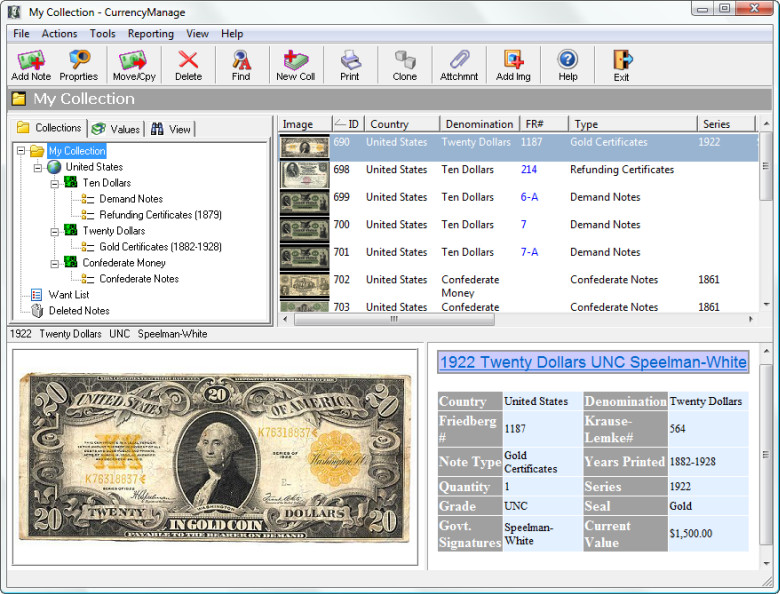The image size is (780, 594).
Task: Click the Add Img icon
Action: point(513,60)
